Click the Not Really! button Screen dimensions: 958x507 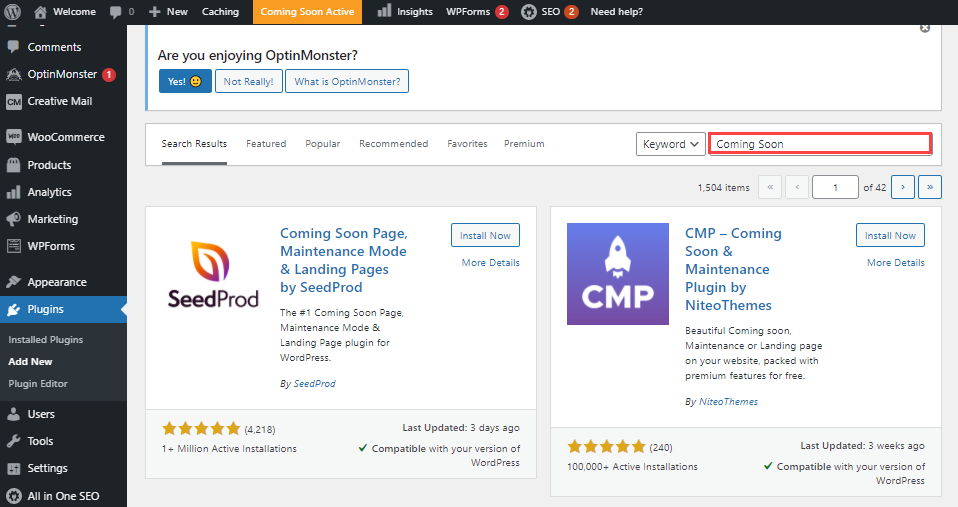(249, 81)
